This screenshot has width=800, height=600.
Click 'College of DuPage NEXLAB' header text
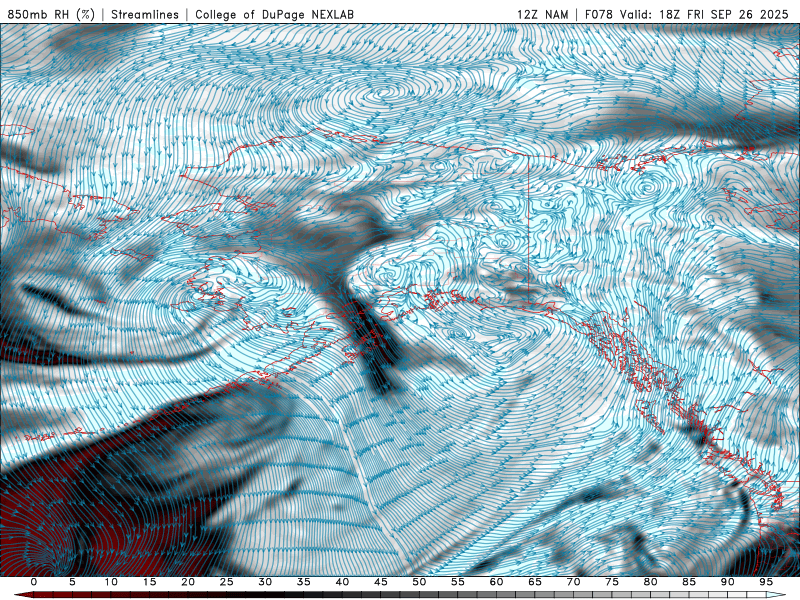[x=274, y=14]
